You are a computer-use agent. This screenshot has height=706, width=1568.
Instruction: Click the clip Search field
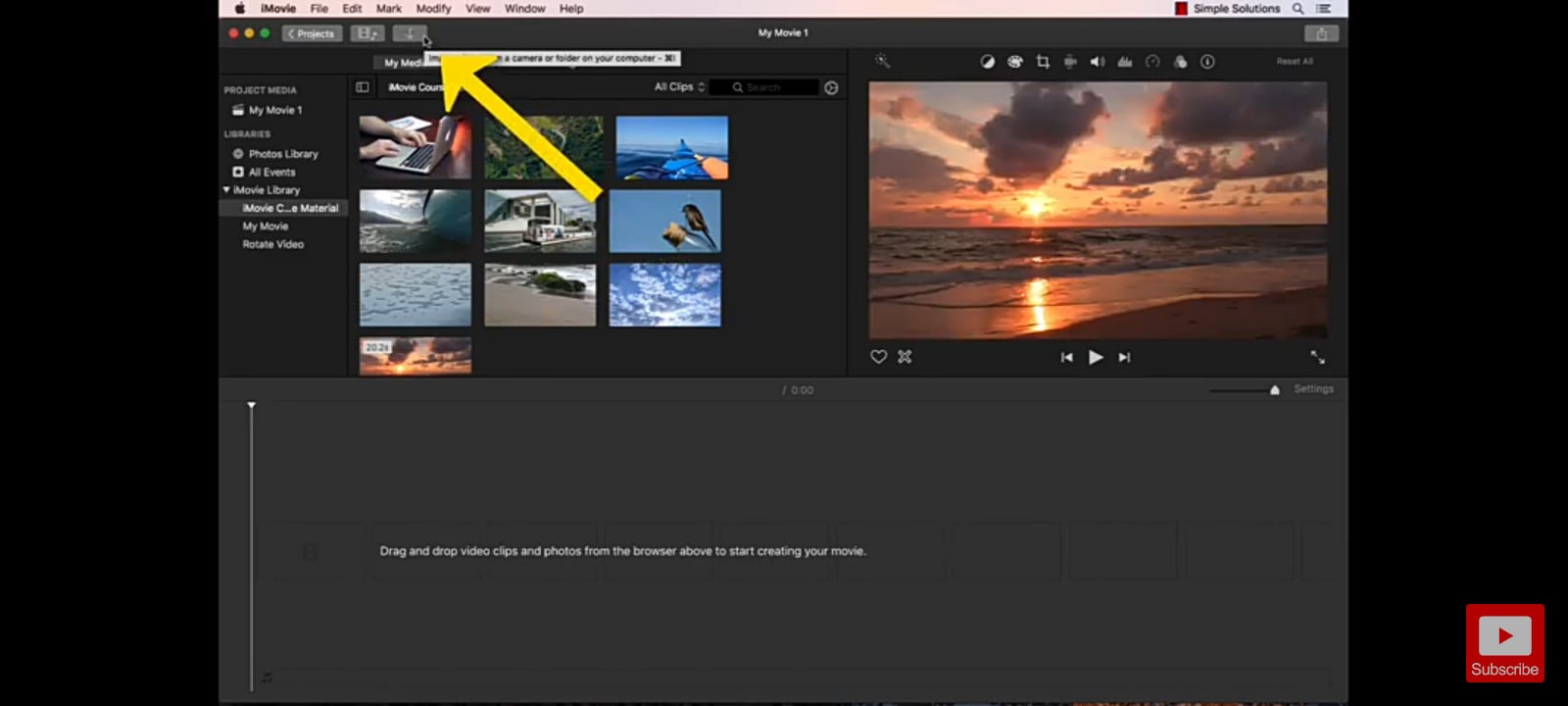764,87
